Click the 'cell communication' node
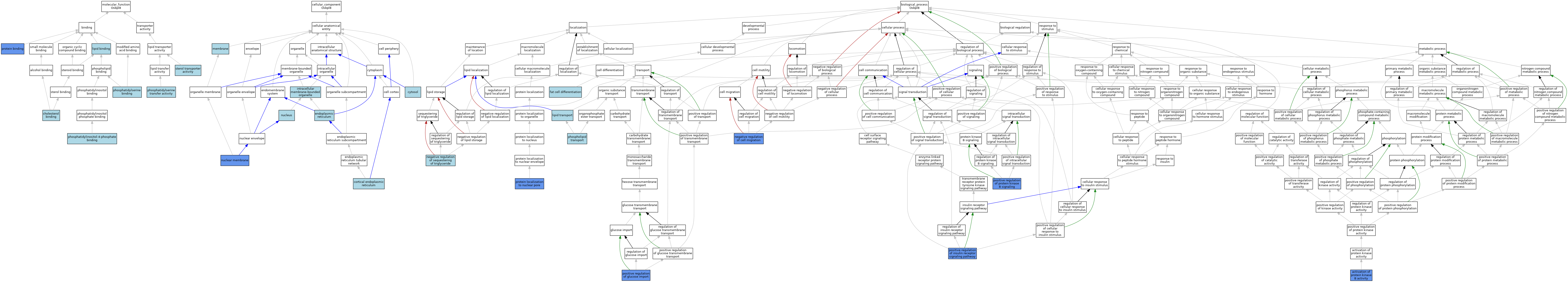The width and height of the screenshot is (1568, 282). [x=873, y=70]
